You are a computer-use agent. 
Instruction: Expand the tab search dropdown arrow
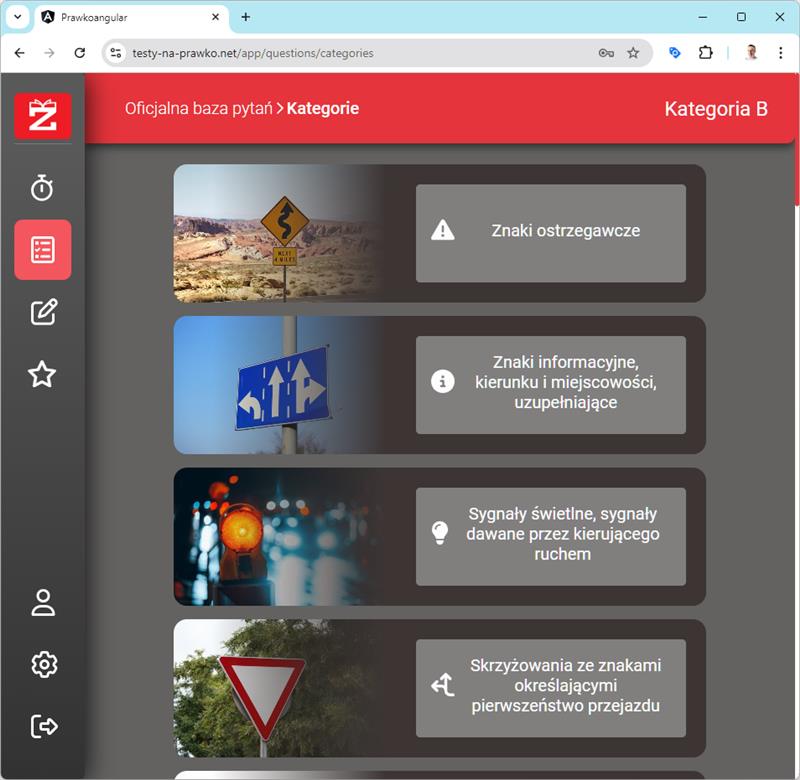17,17
